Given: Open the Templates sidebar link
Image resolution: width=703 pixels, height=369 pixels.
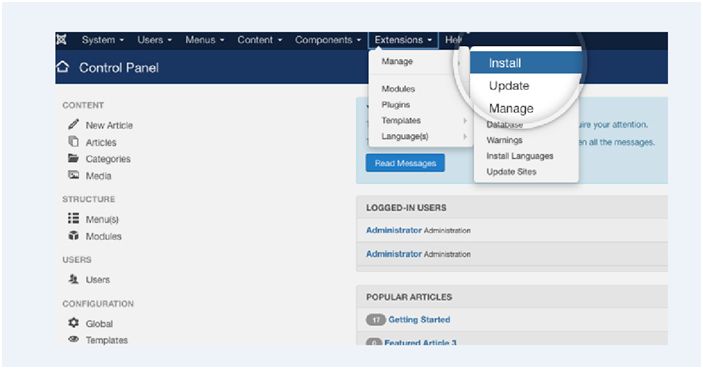Looking at the screenshot, I should click(107, 340).
